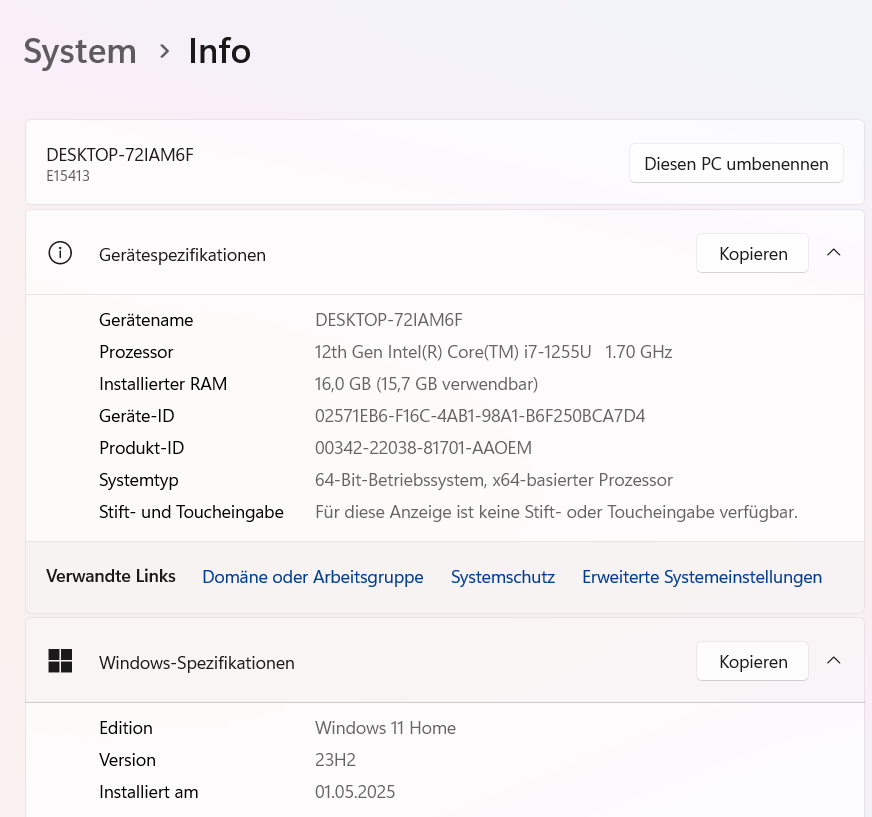
Task: Click the Windows logo icon beside Windows-Spezifikationen
Action: (x=60, y=661)
